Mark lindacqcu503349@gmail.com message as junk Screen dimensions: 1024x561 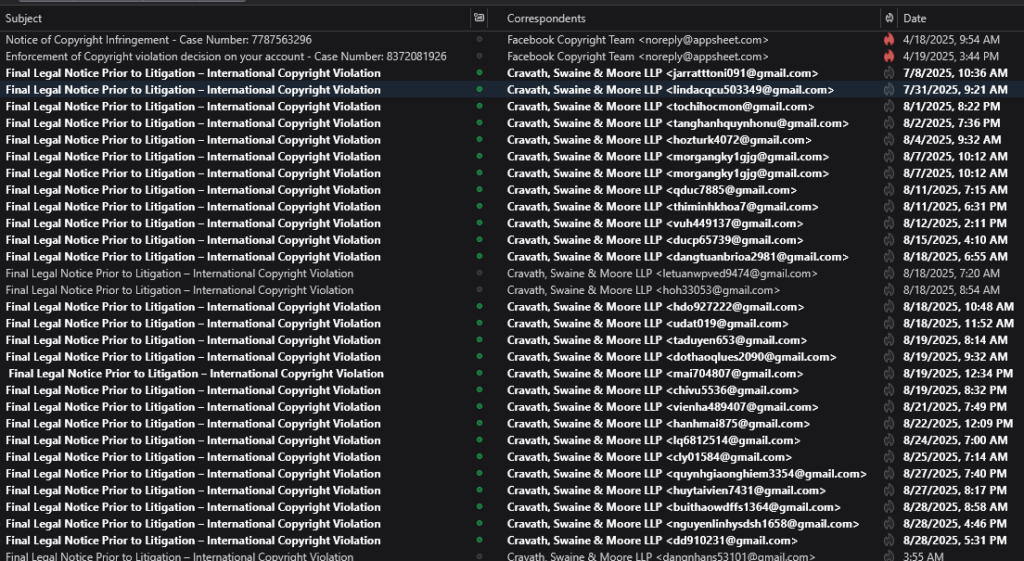pyautogui.click(x=889, y=90)
